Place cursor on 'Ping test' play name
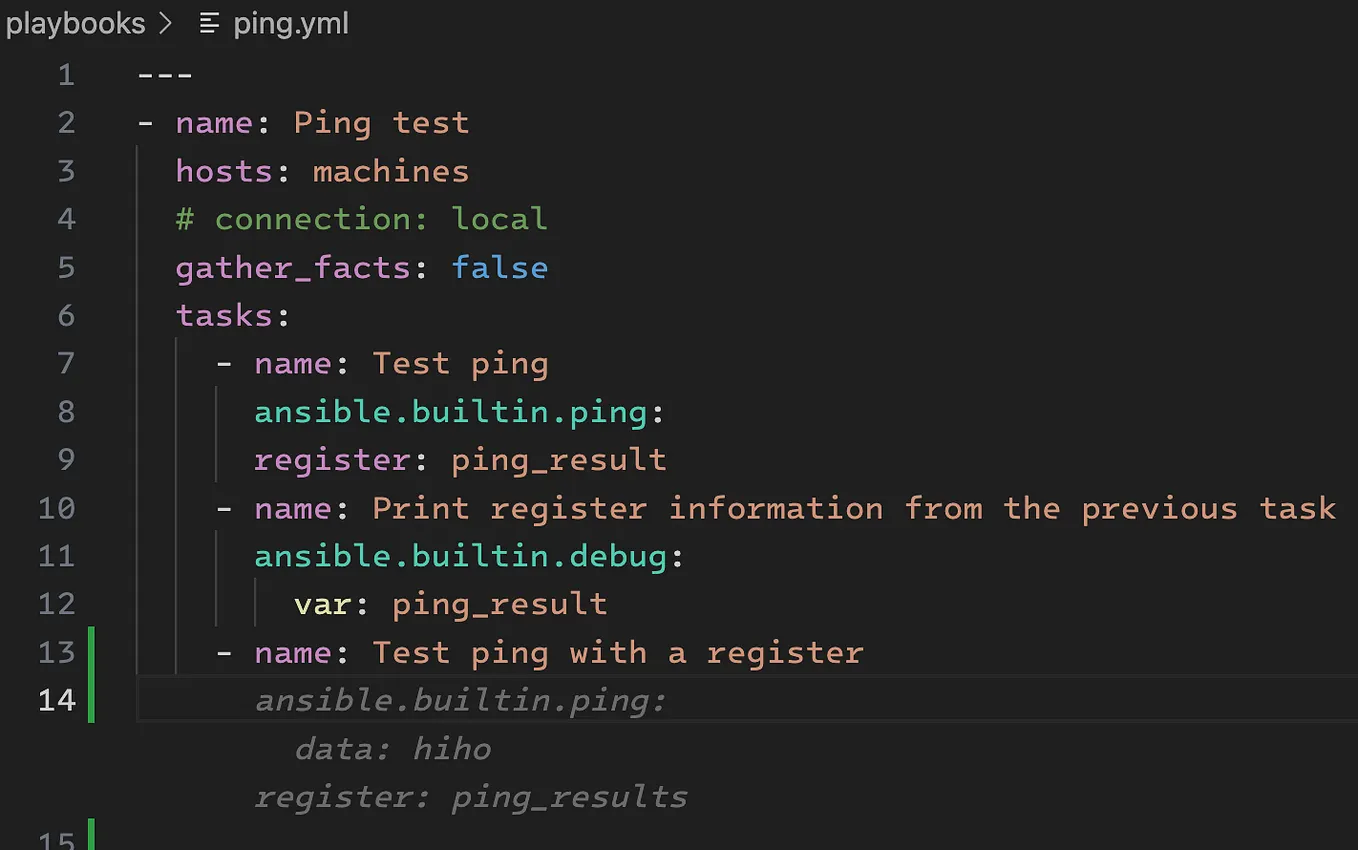Viewport: 1358px width, 850px height. (x=381, y=123)
